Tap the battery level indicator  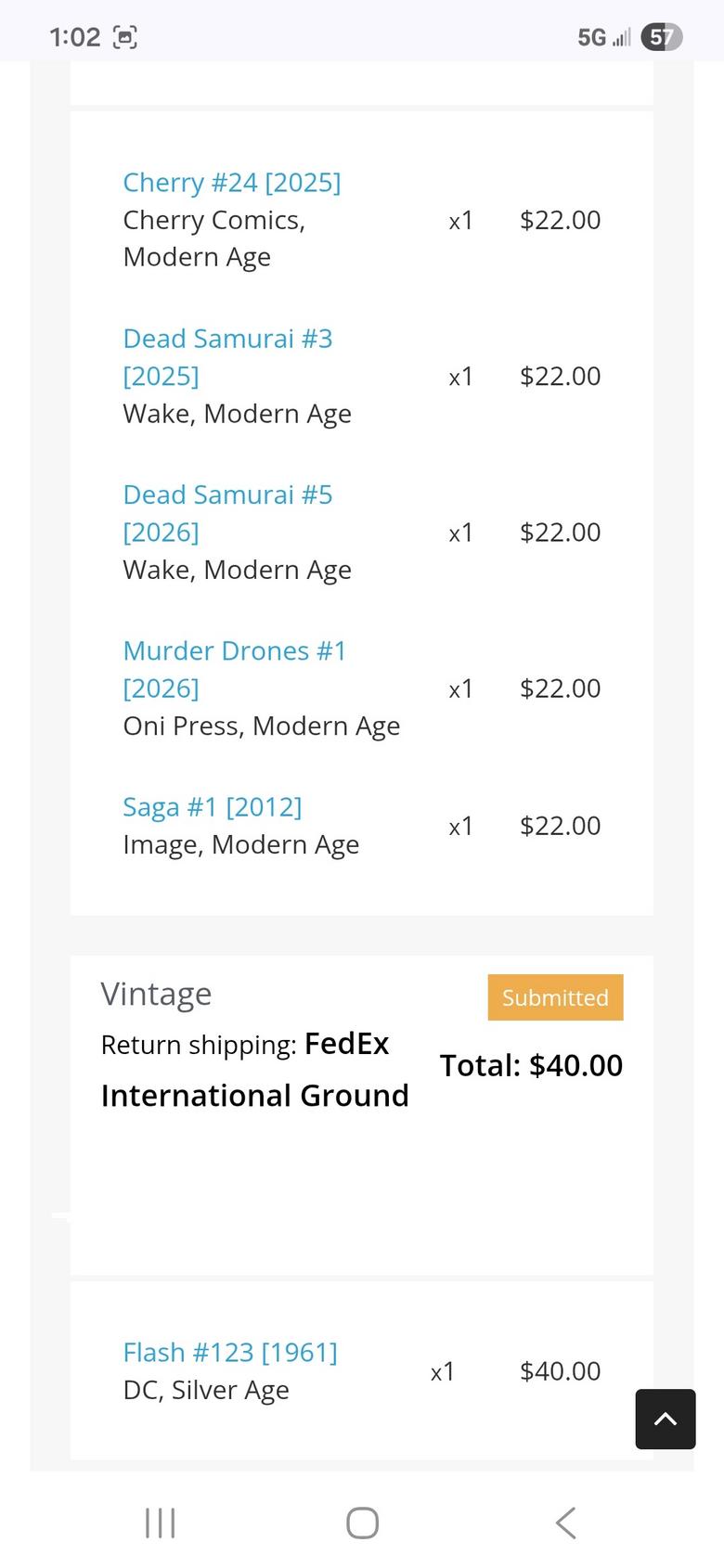[x=661, y=37]
